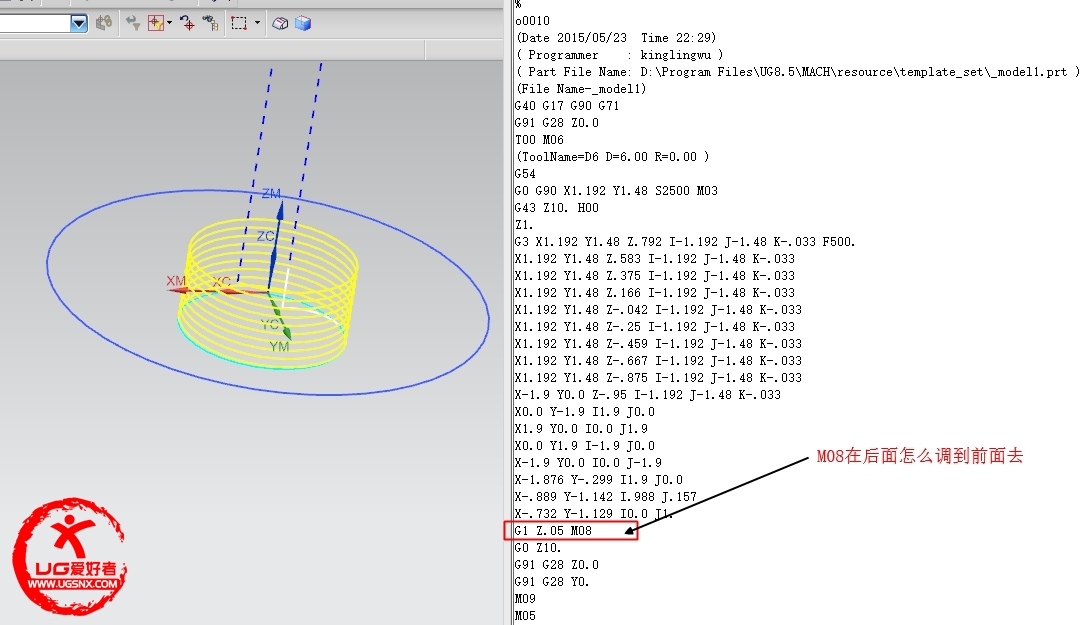The width and height of the screenshot is (1088, 625).
Task: Click the 'X-1.9 Y0.0 Z-.95' code line
Action: pyautogui.click(x=647, y=395)
